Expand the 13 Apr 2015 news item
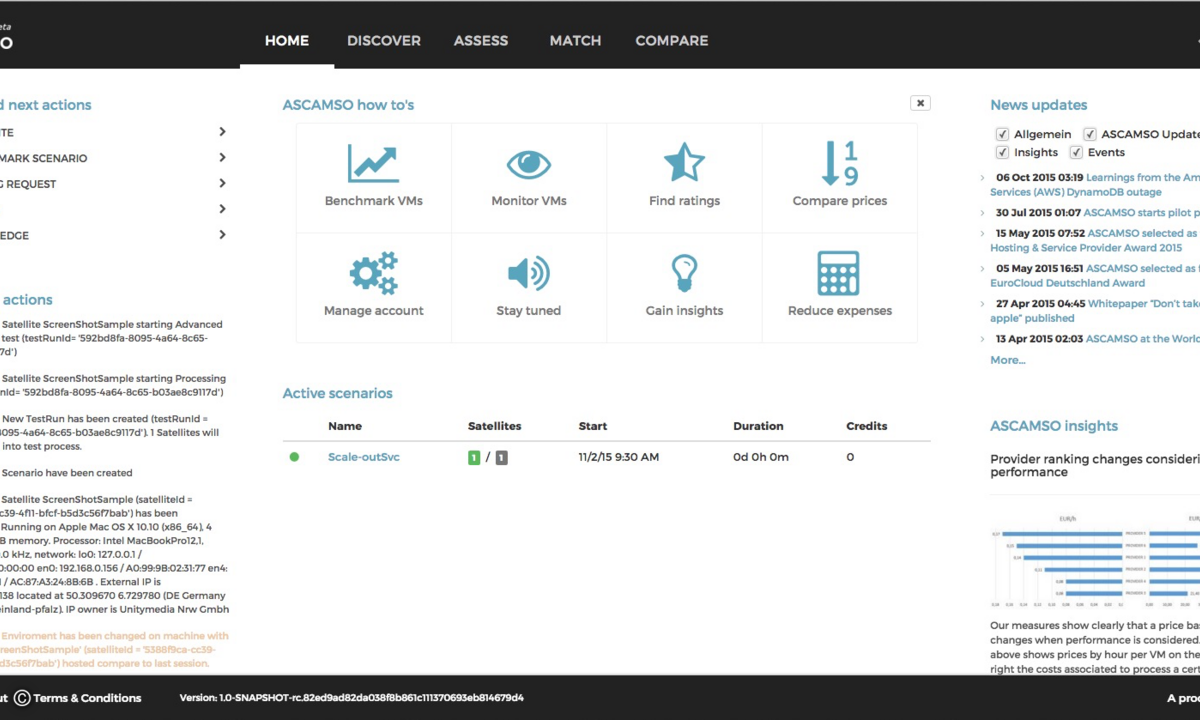Screen dimensions: 1200x720 click(983, 339)
